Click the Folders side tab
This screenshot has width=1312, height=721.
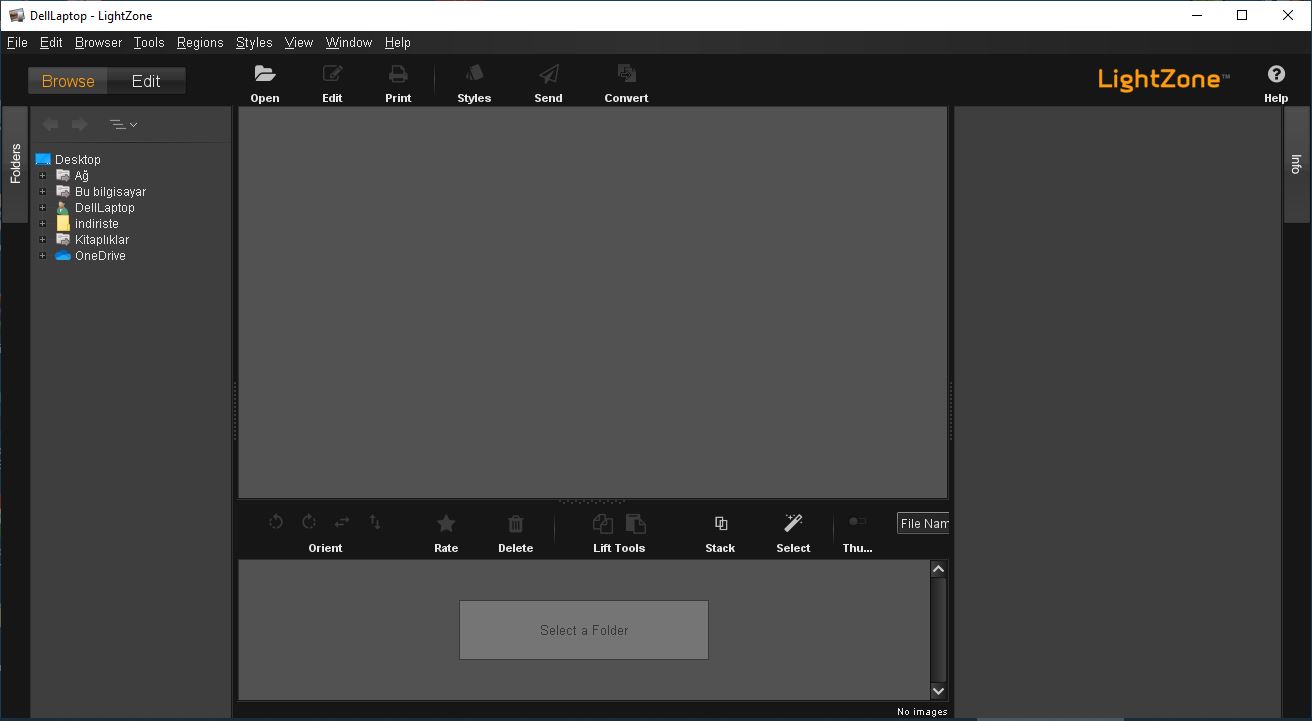pyautogui.click(x=15, y=164)
